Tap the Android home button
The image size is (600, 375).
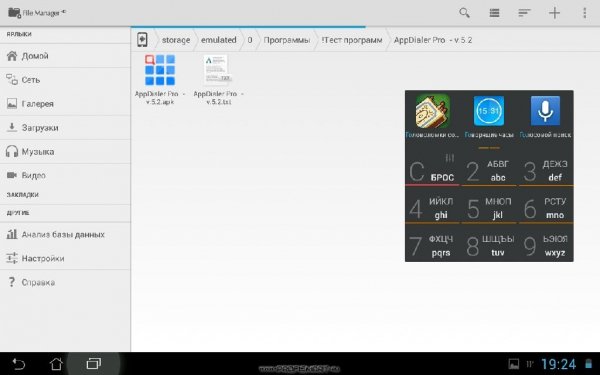56,364
